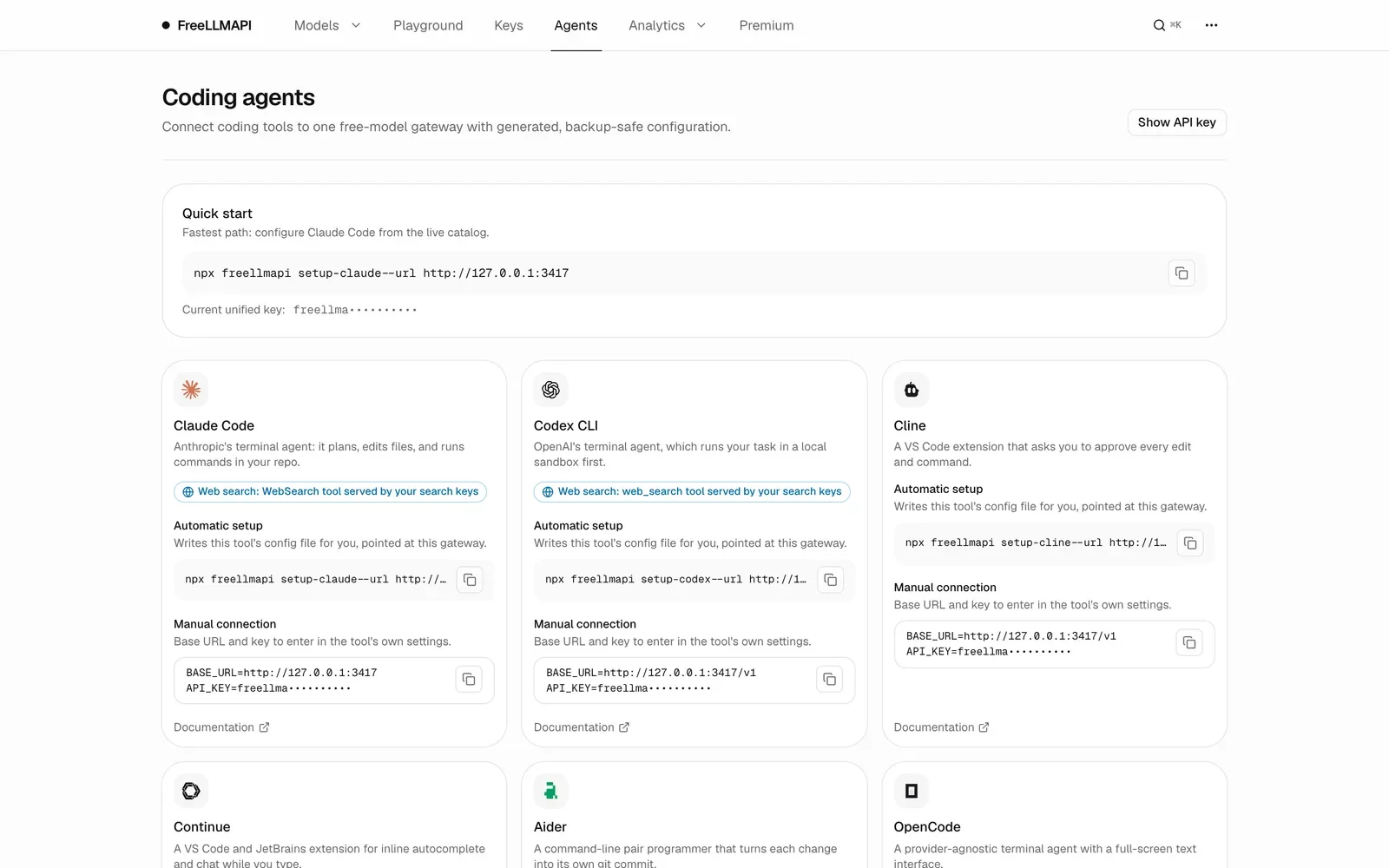Screen dimensions: 1389x868
Task: Click the WebSearch tool badge on Claude Code
Action: click(330, 491)
